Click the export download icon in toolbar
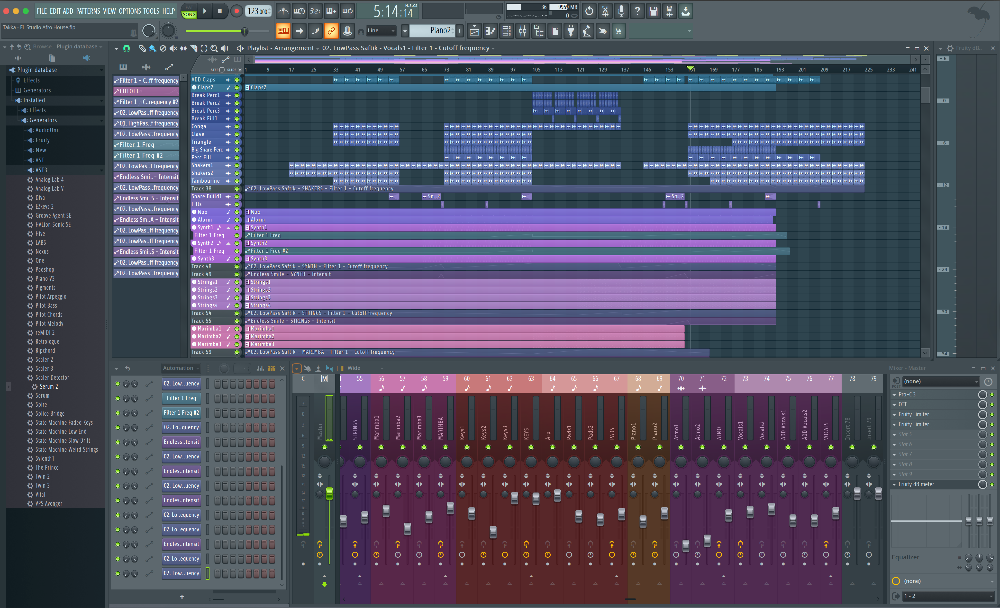 pos(686,11)
